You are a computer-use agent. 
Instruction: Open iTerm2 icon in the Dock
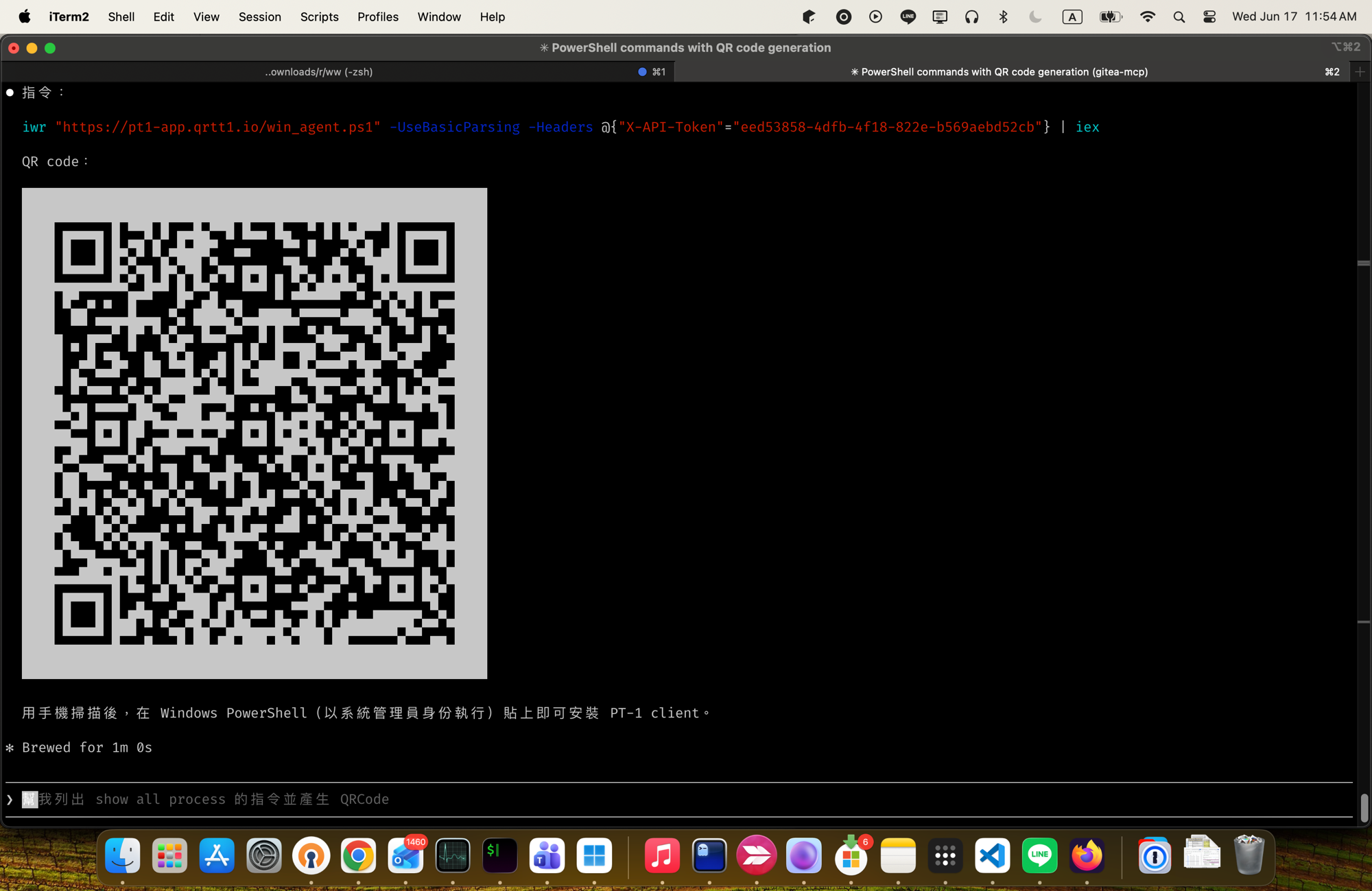click(x=500, y=855)
